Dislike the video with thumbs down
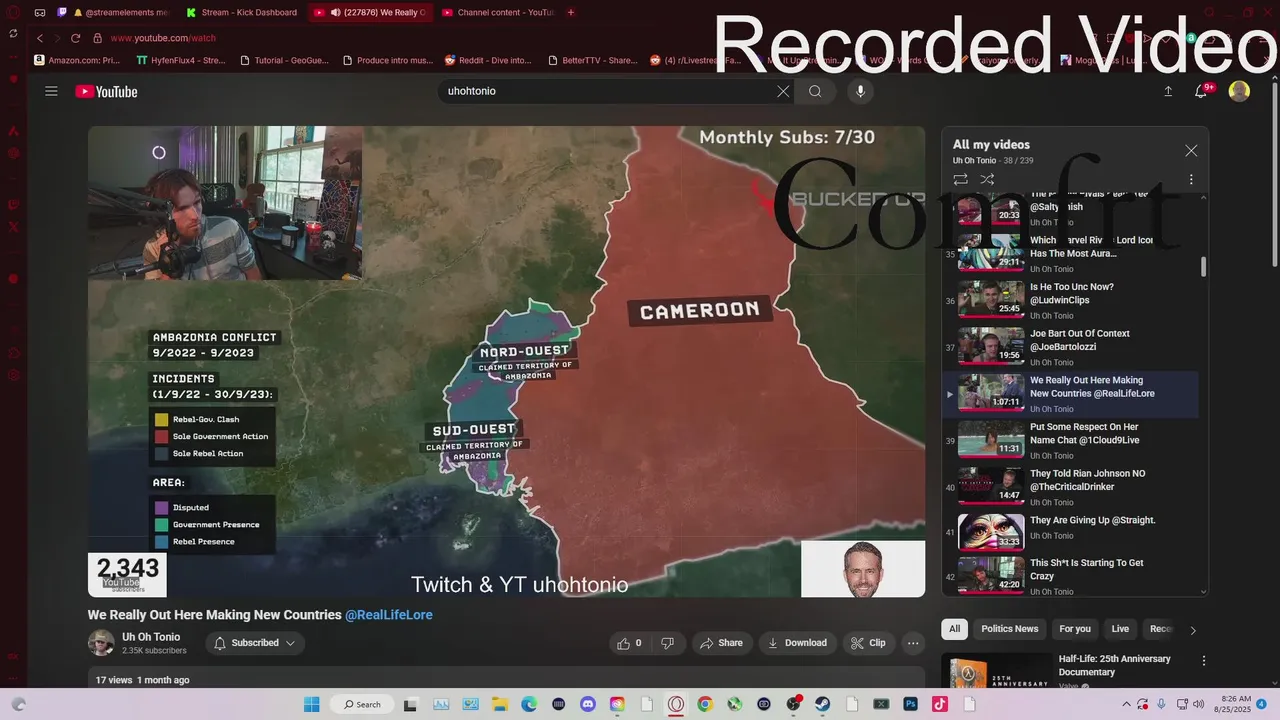Image resolution: width=1280 pixels, height=720 pixels. 667,643
